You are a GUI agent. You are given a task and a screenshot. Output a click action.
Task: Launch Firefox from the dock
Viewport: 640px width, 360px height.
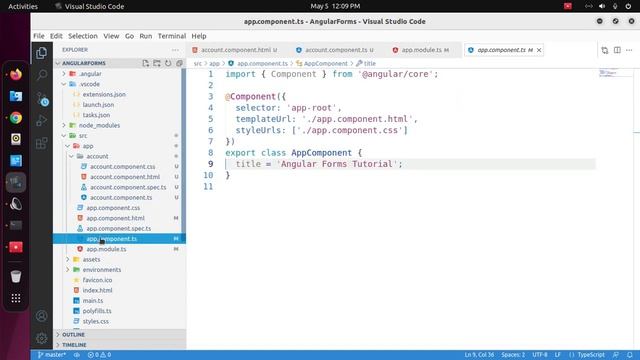tap(16, 74)
